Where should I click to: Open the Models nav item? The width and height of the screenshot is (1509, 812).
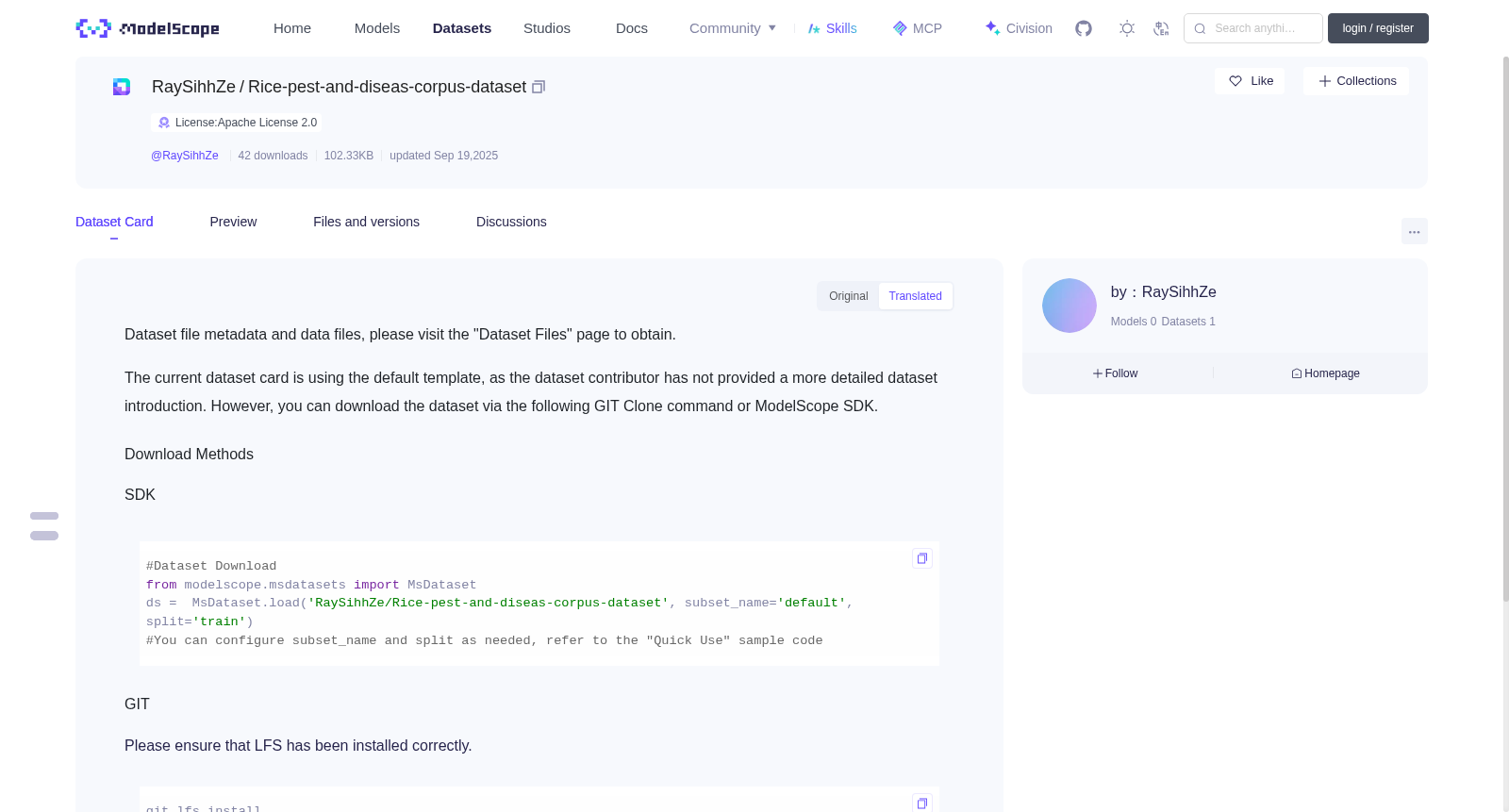coord(377,28)
